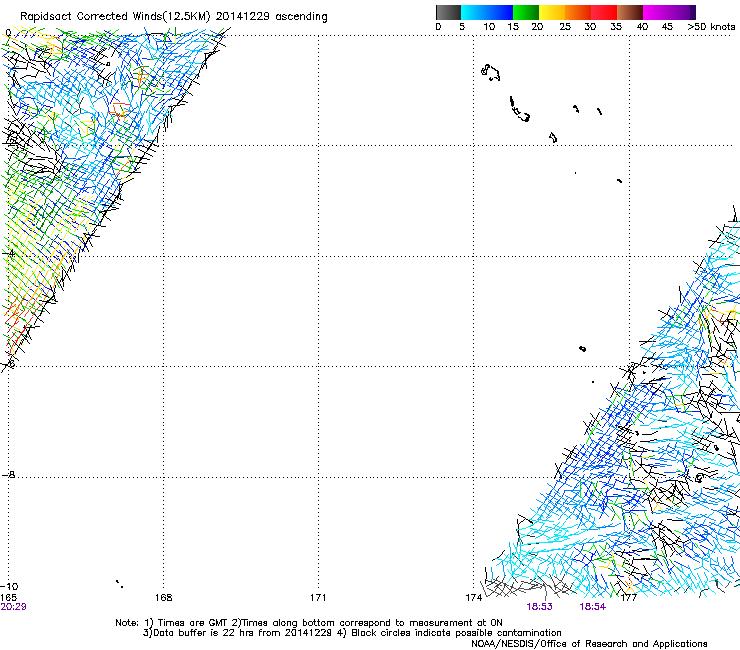Screen dimensions: 740x650
Task: Click the purple pass time '18:54'
Action: pyautogui.click(x=593, y=607)
